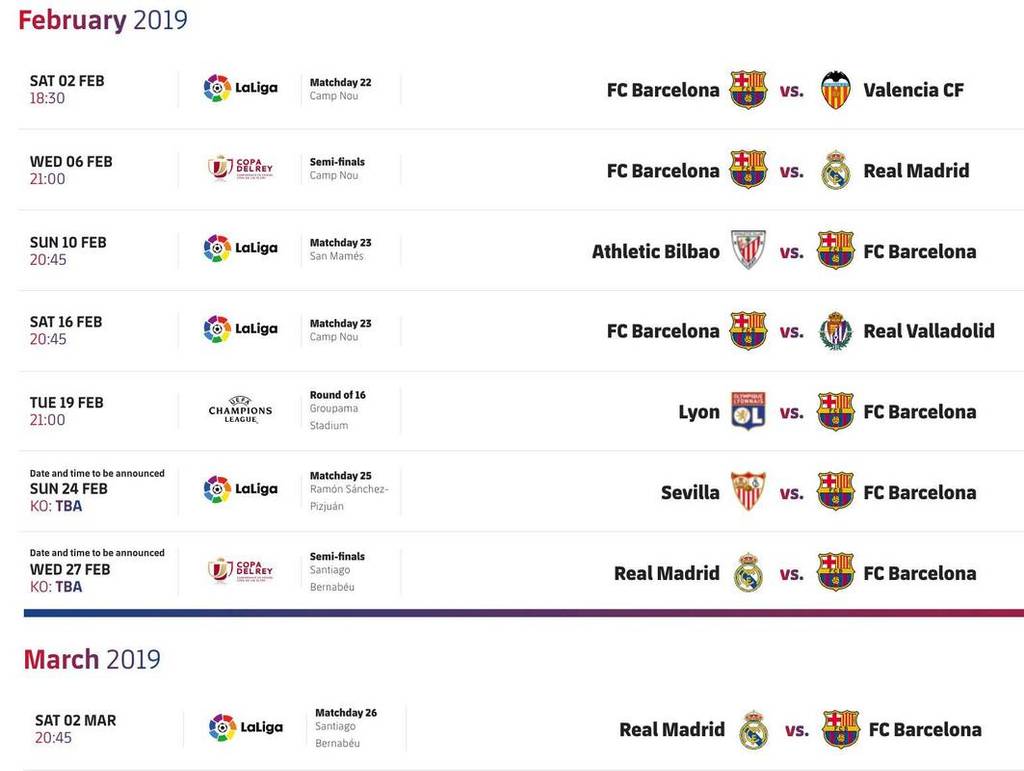1024x771 pixels.
Task: Click the Real Valladolid crest icon
Action: tap(835, 331)
